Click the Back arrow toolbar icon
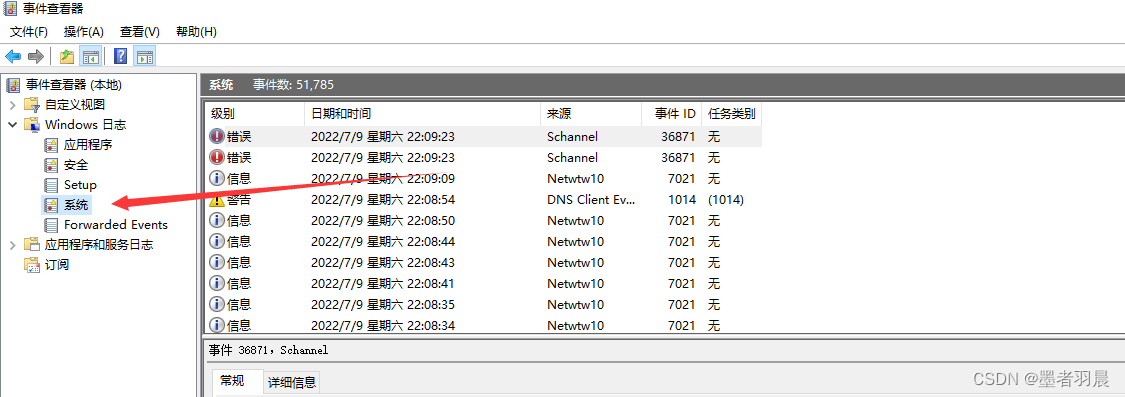1125x397 pixels. pyautogui.click(x=13, y=56)
